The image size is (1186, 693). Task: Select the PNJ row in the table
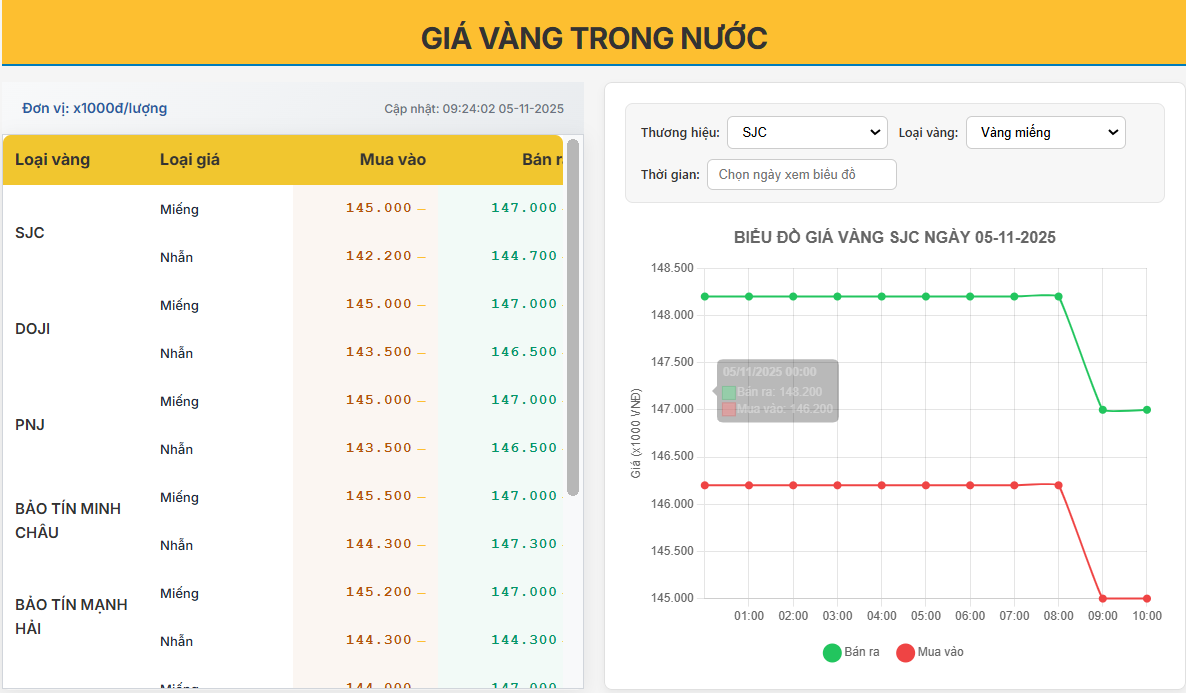[x=30, y=424]
